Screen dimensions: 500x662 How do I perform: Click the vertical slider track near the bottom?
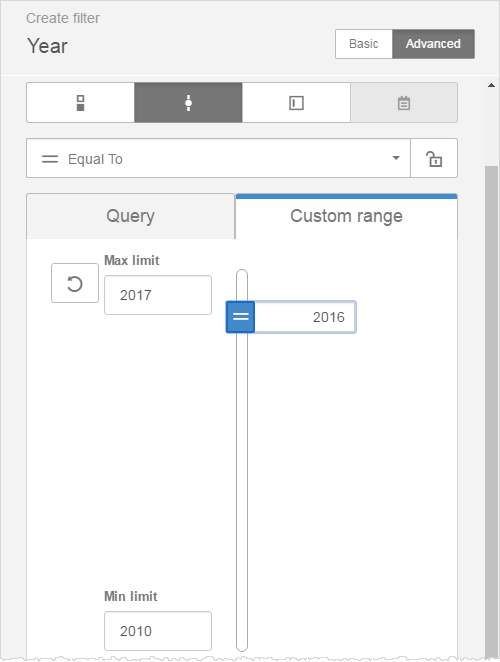click(242, 612)
